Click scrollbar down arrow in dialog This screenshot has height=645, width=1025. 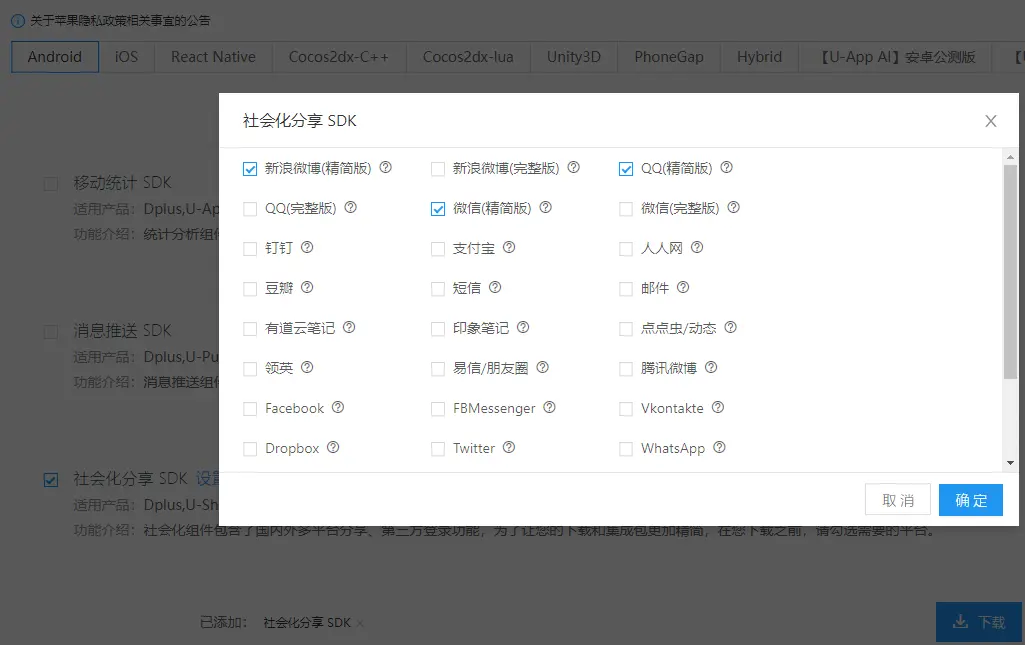pyautogui.click(x=1011, y=463)
